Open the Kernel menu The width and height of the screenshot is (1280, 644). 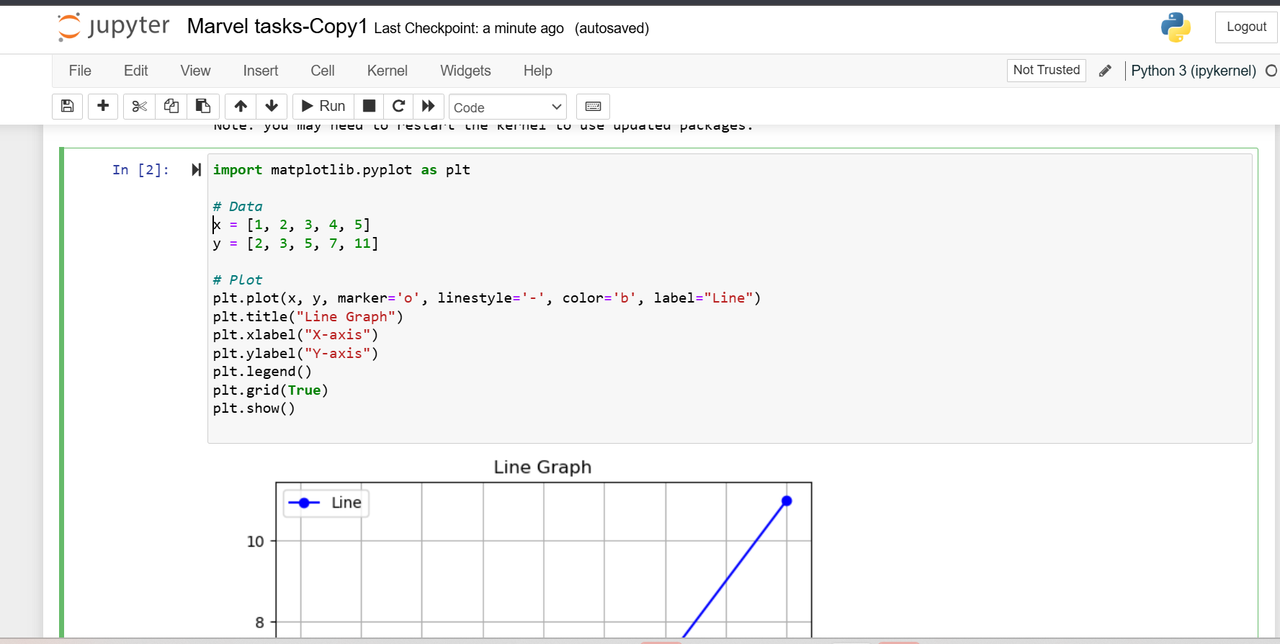tap(387, 70)
